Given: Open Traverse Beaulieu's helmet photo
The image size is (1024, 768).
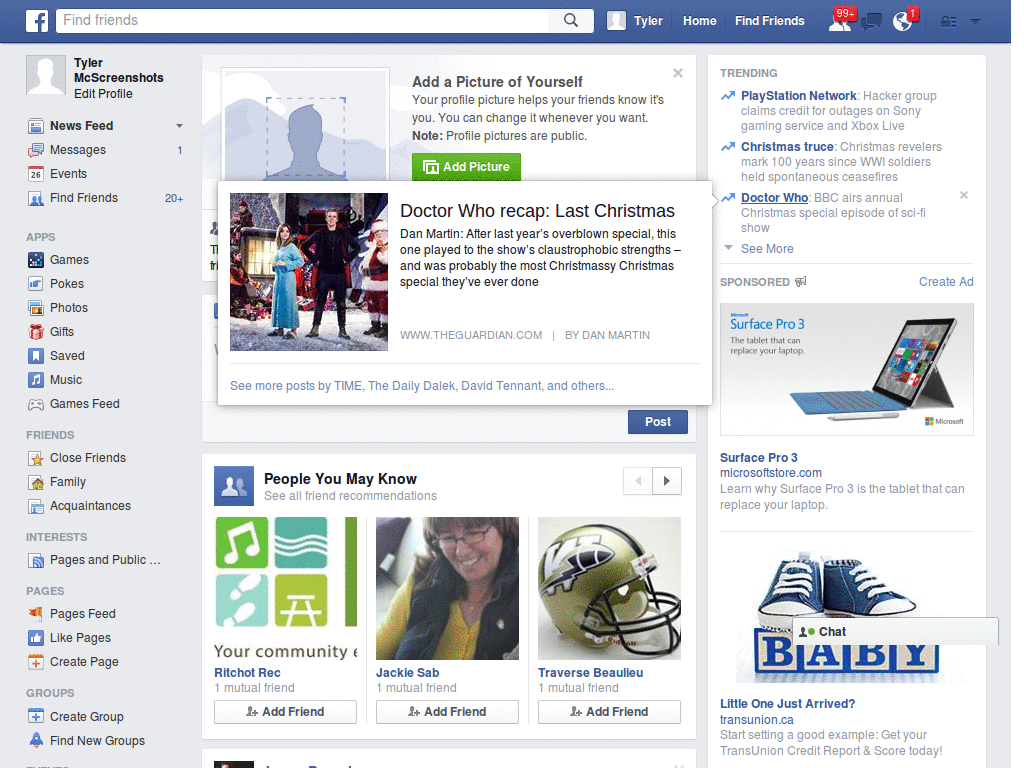Looking at the screenshot, I should [x=609, y=588].
